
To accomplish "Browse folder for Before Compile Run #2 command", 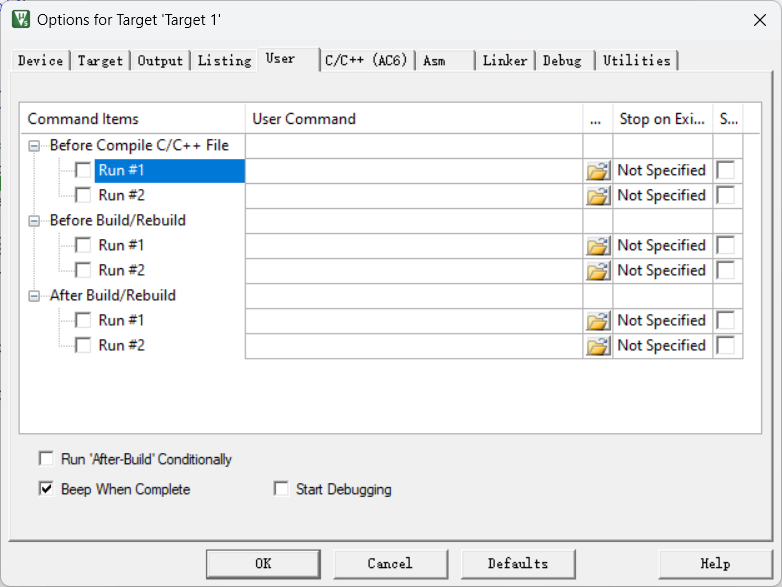I will 598,196.
